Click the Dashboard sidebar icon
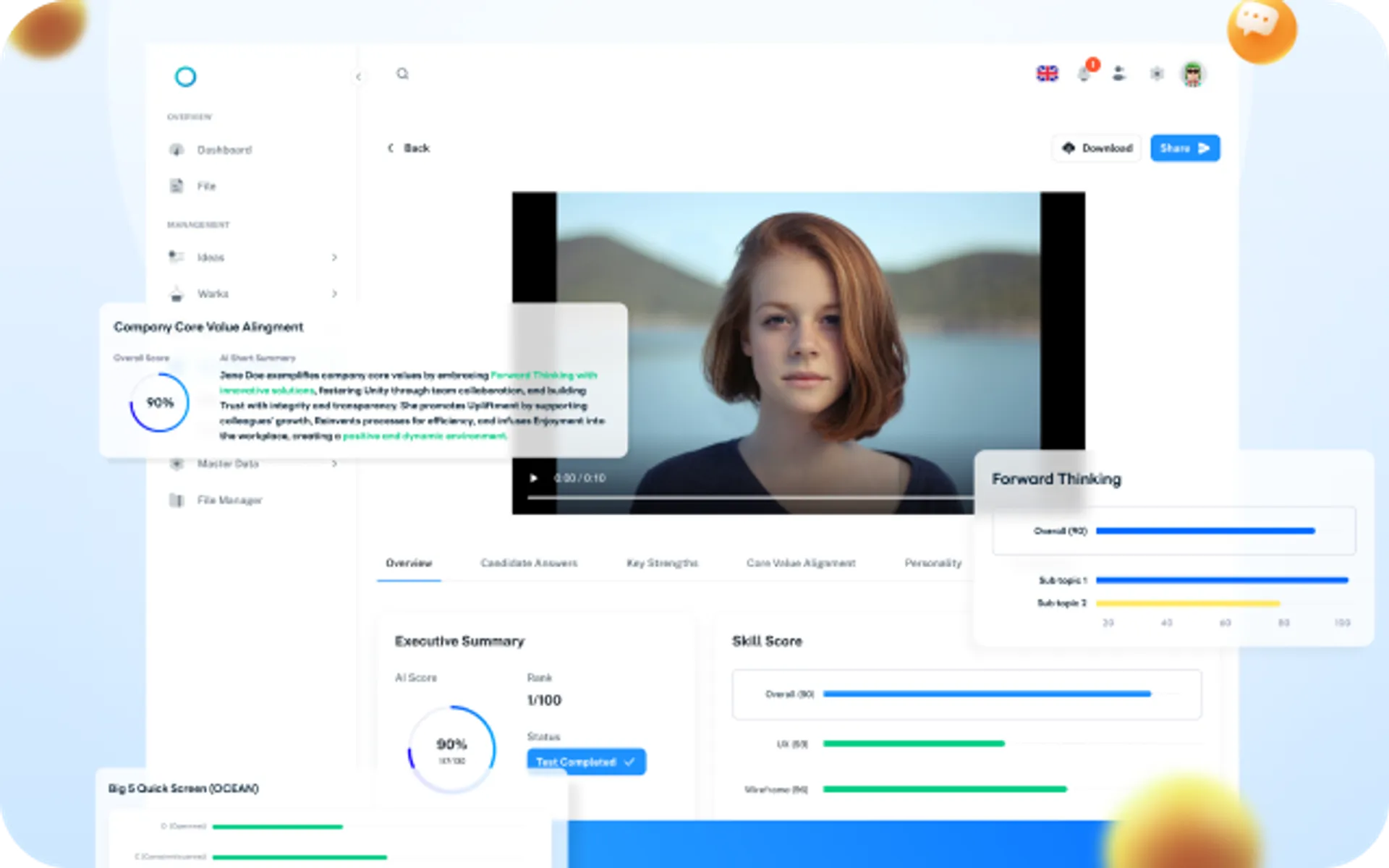This screenshot has height=868, width=1389. (177, 150)
